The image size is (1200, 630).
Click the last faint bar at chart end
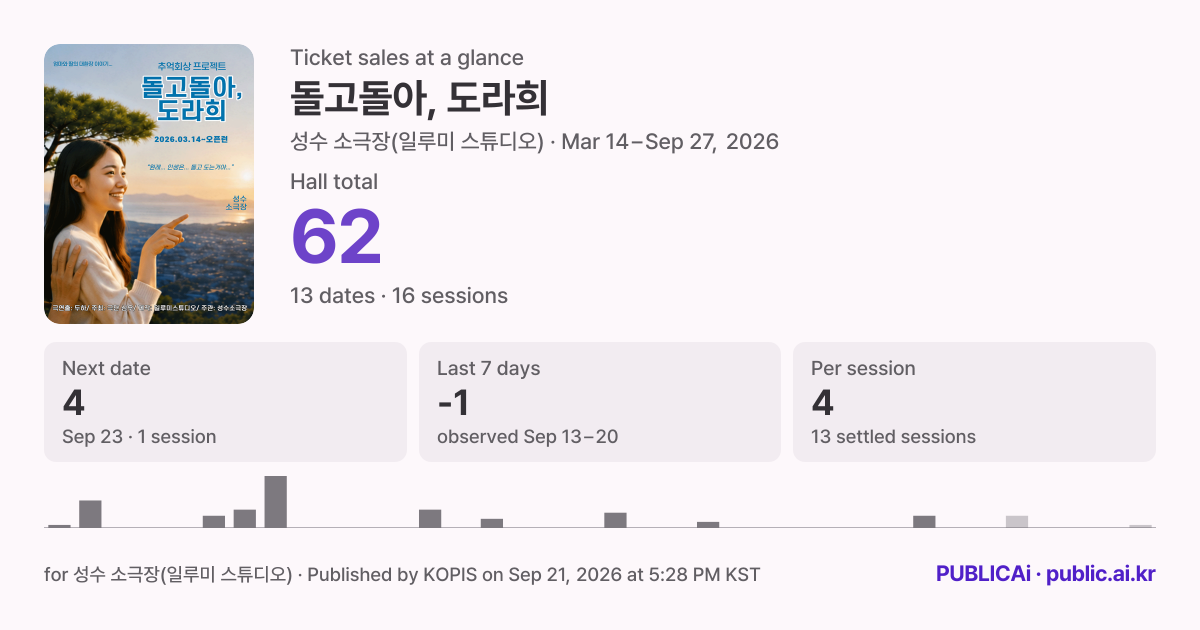point(1141,525)
